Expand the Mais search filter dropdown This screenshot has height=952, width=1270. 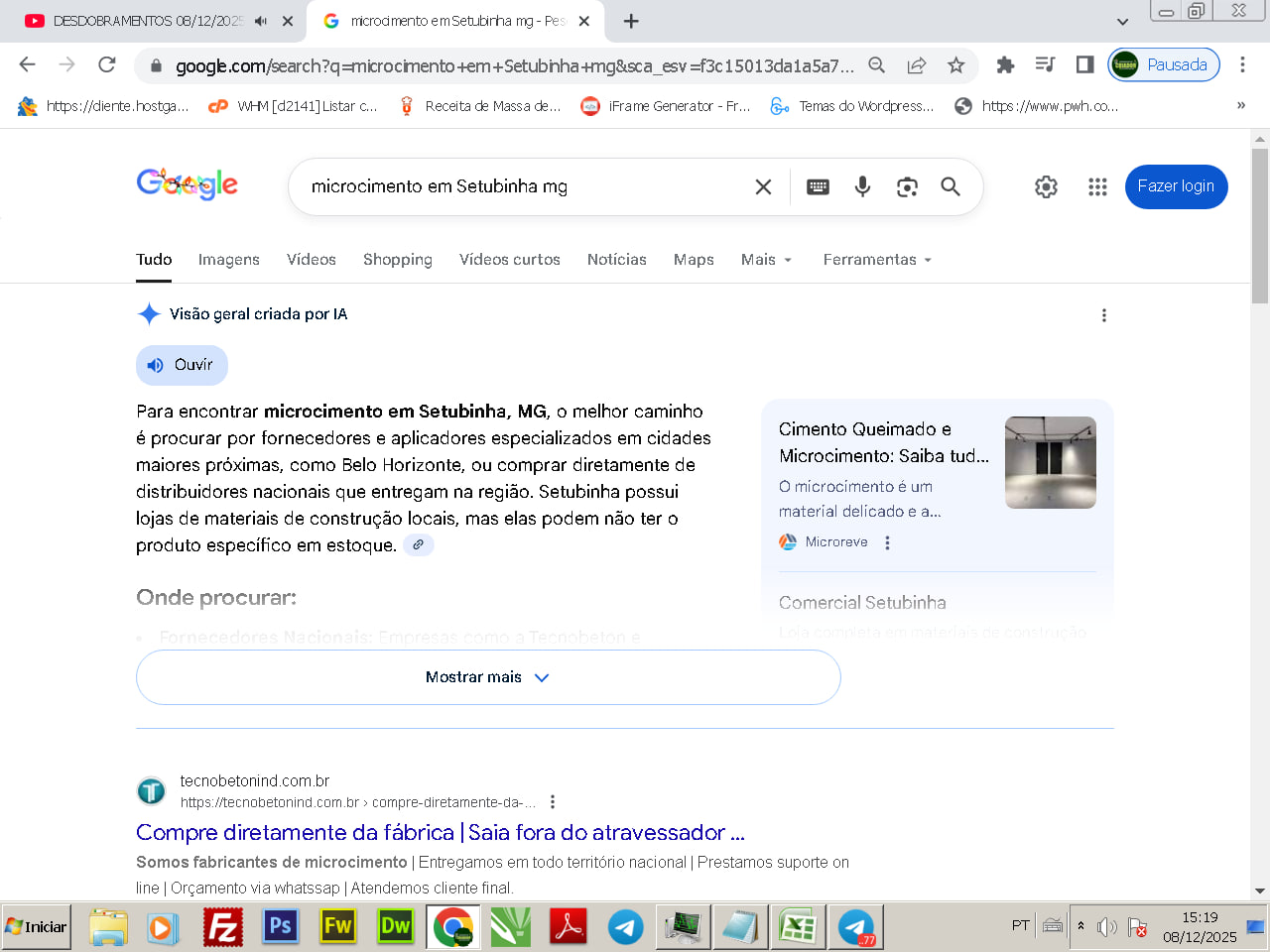coord(766,260)
